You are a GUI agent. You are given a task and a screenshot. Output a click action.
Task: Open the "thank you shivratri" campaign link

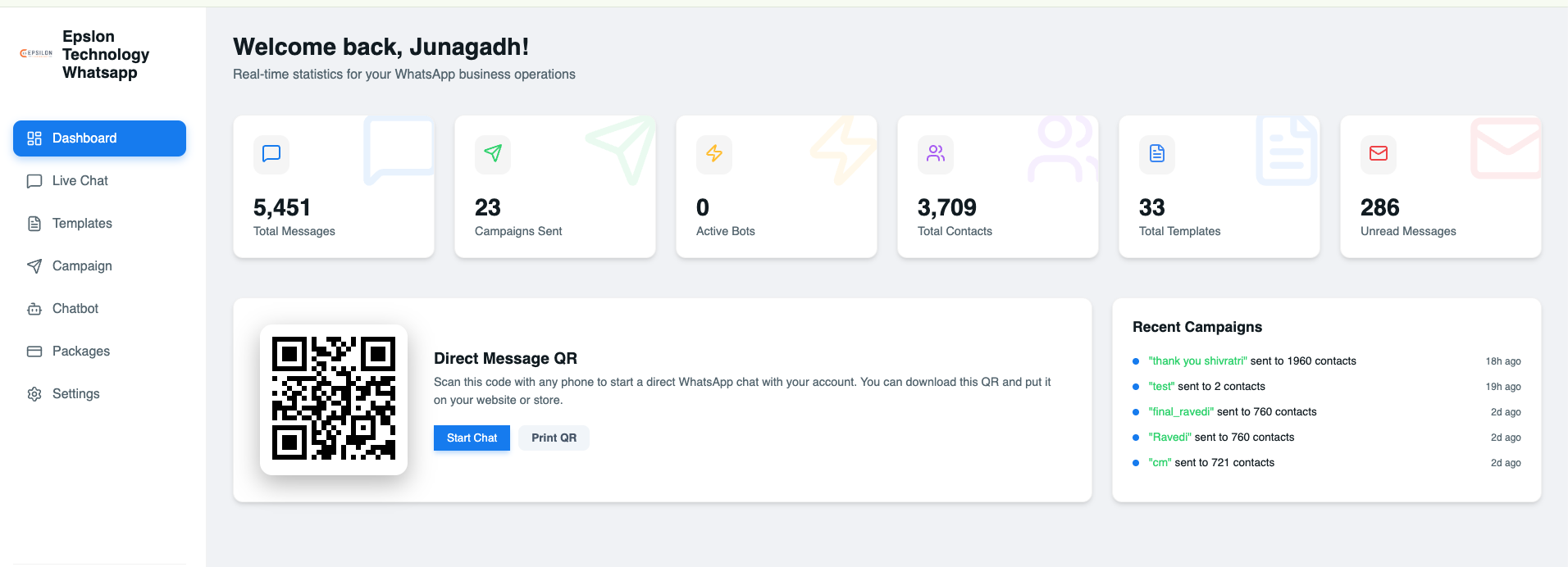pyautogui.click(x=1197, y=361)
